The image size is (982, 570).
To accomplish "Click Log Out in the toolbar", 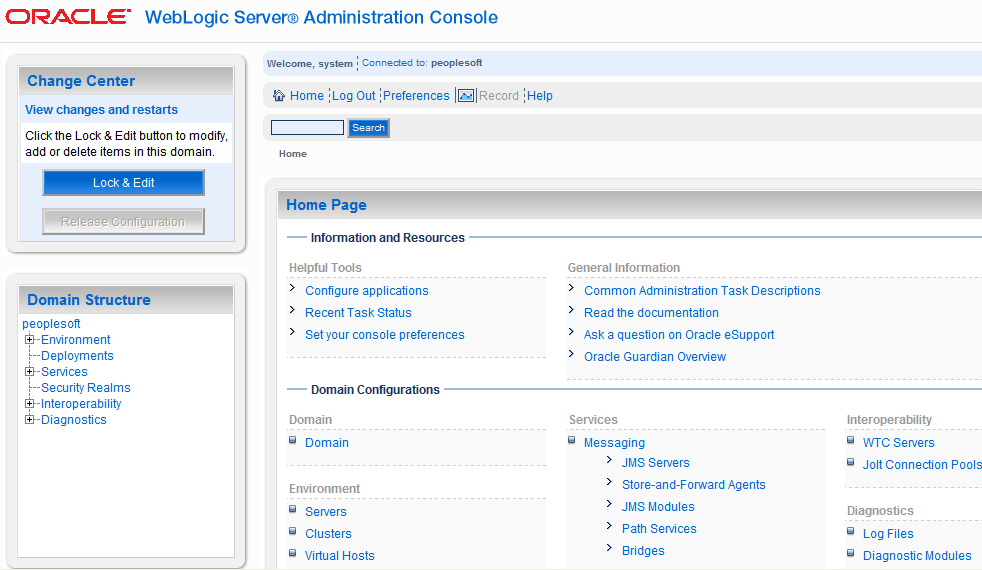I will (x=353, y=96).
